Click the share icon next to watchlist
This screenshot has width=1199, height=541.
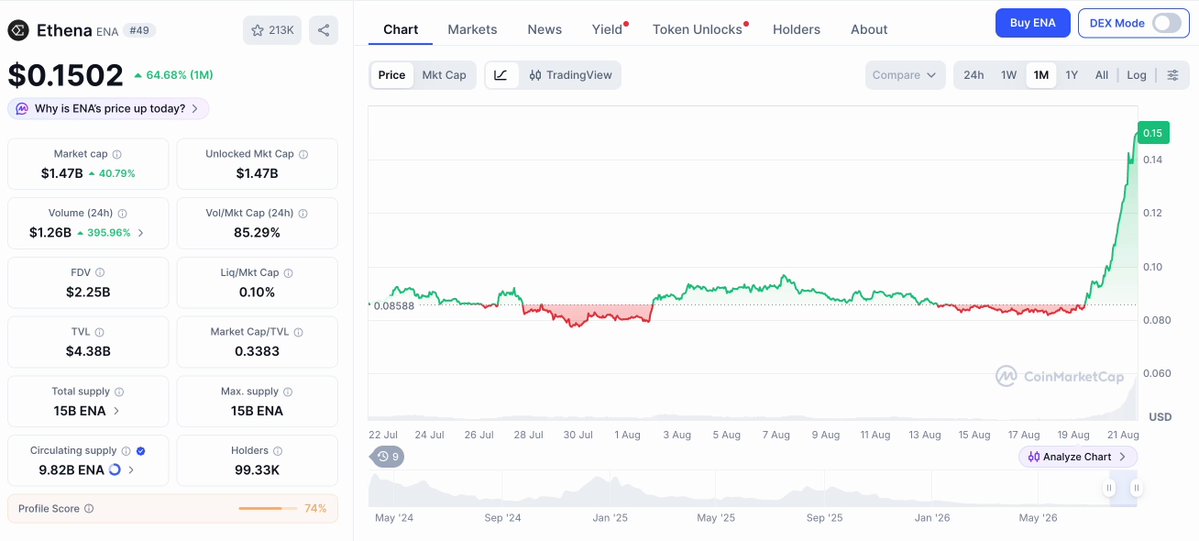point(323,31)
